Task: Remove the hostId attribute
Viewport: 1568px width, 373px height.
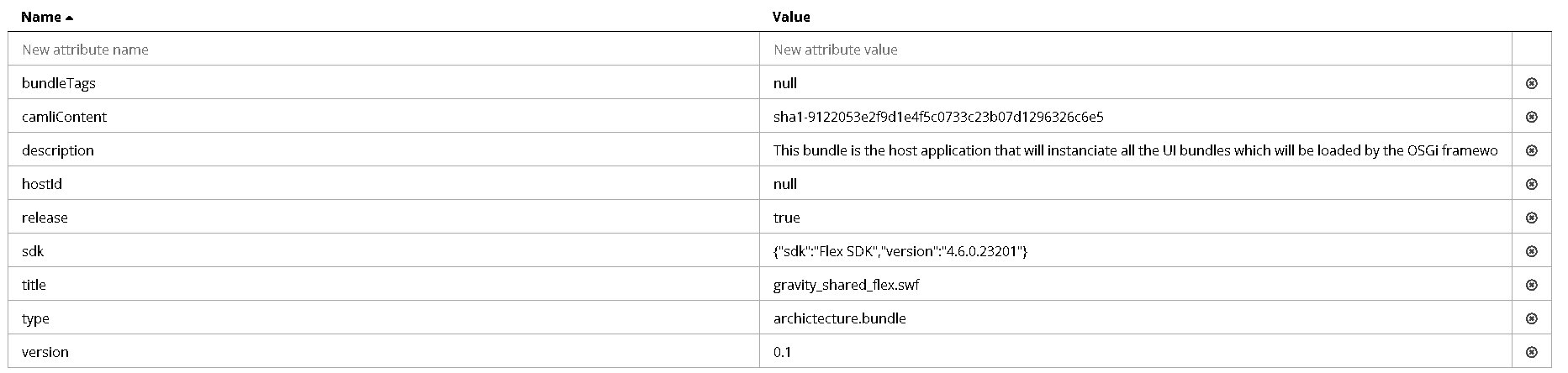Action: pyautogui.click(x=1531, y=184)
